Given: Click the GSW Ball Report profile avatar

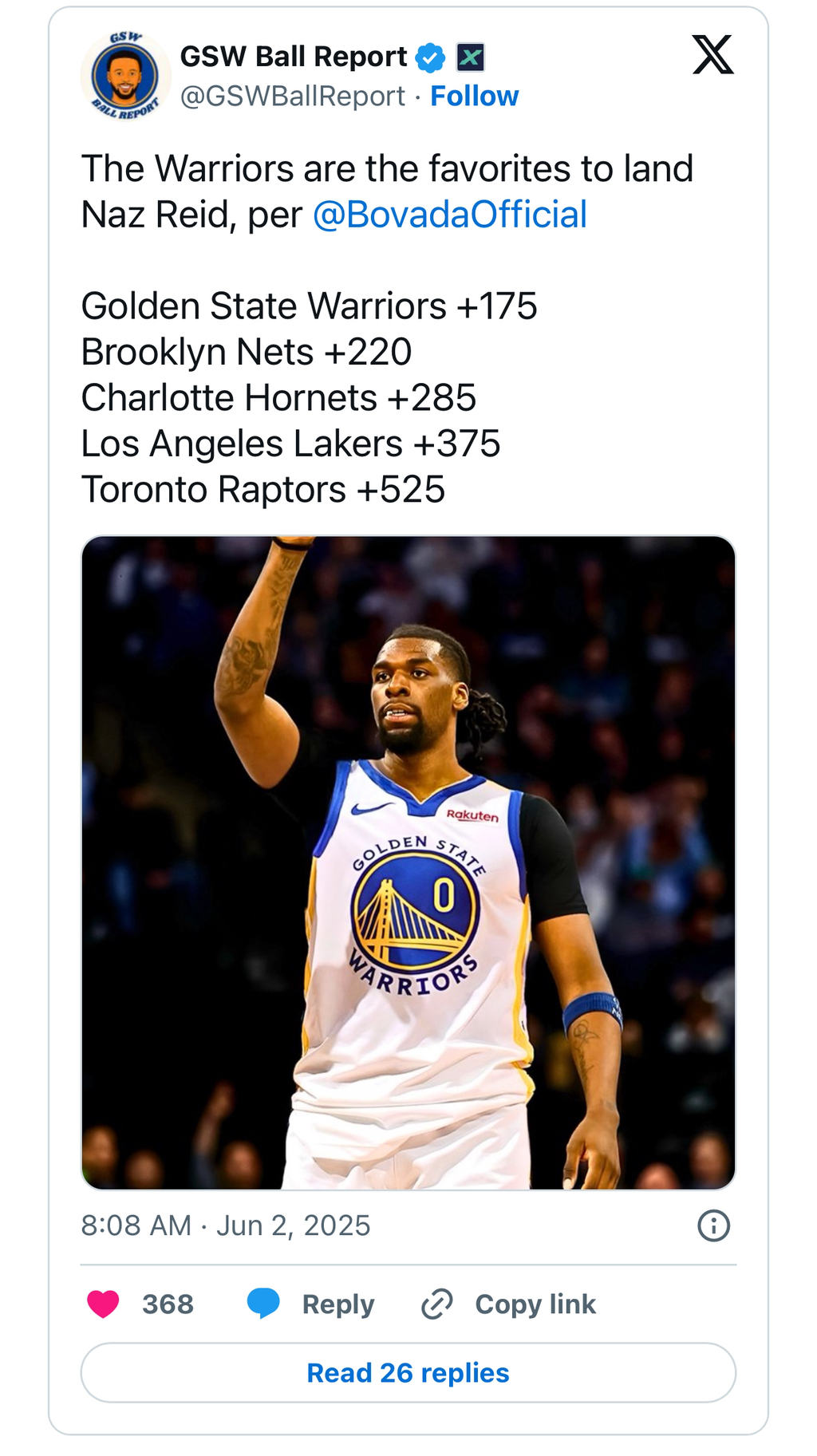Looking at the screenshot, I should tap(125, 77).
